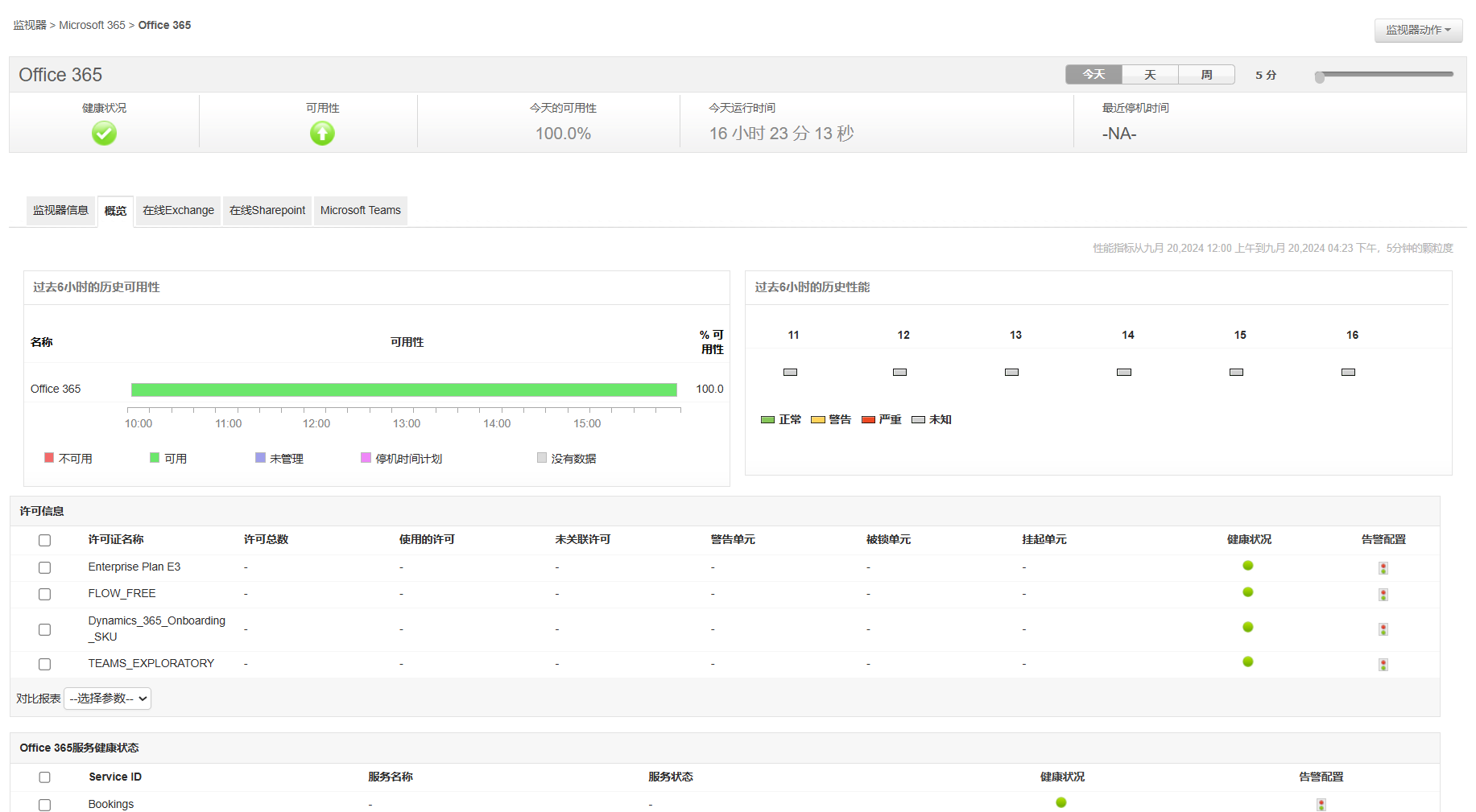Select the 概览 tab
Viewport: 1476px width, 812px height.
[x=115, y=211]
